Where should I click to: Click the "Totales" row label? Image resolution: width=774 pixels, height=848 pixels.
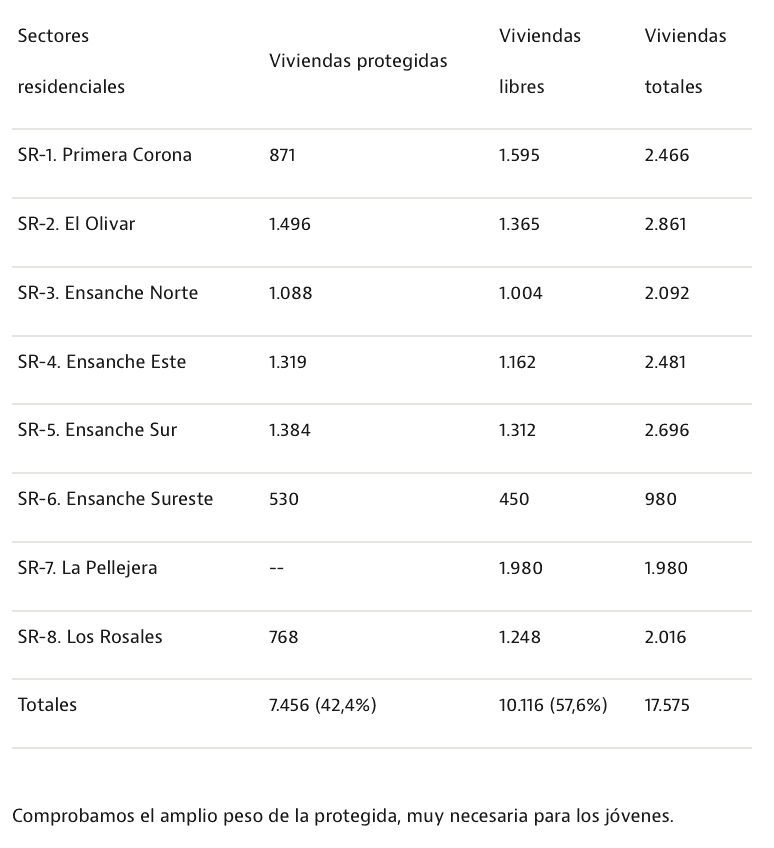[x=47, y=705]
